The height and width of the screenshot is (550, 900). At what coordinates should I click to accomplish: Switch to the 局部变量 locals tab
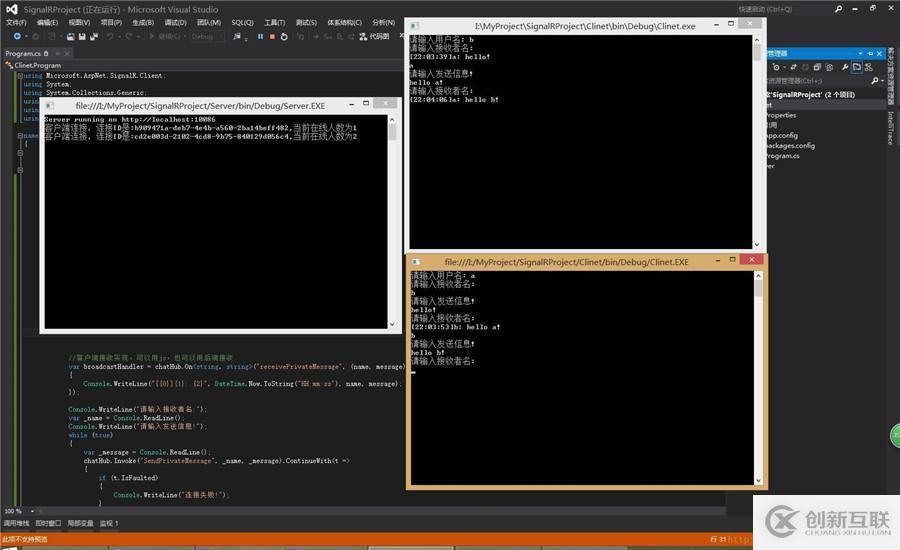[x=80, y=523]
